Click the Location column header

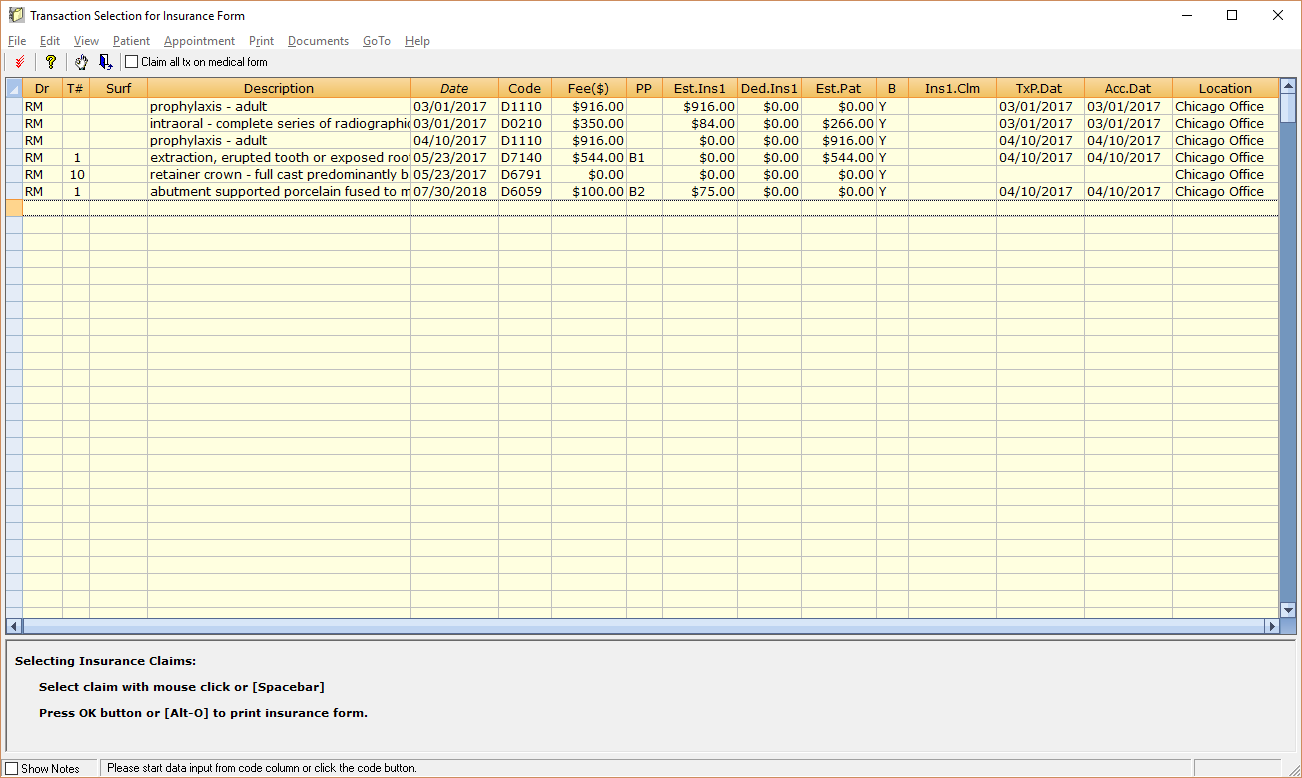pyautogui.click(x=1225, y=88)
